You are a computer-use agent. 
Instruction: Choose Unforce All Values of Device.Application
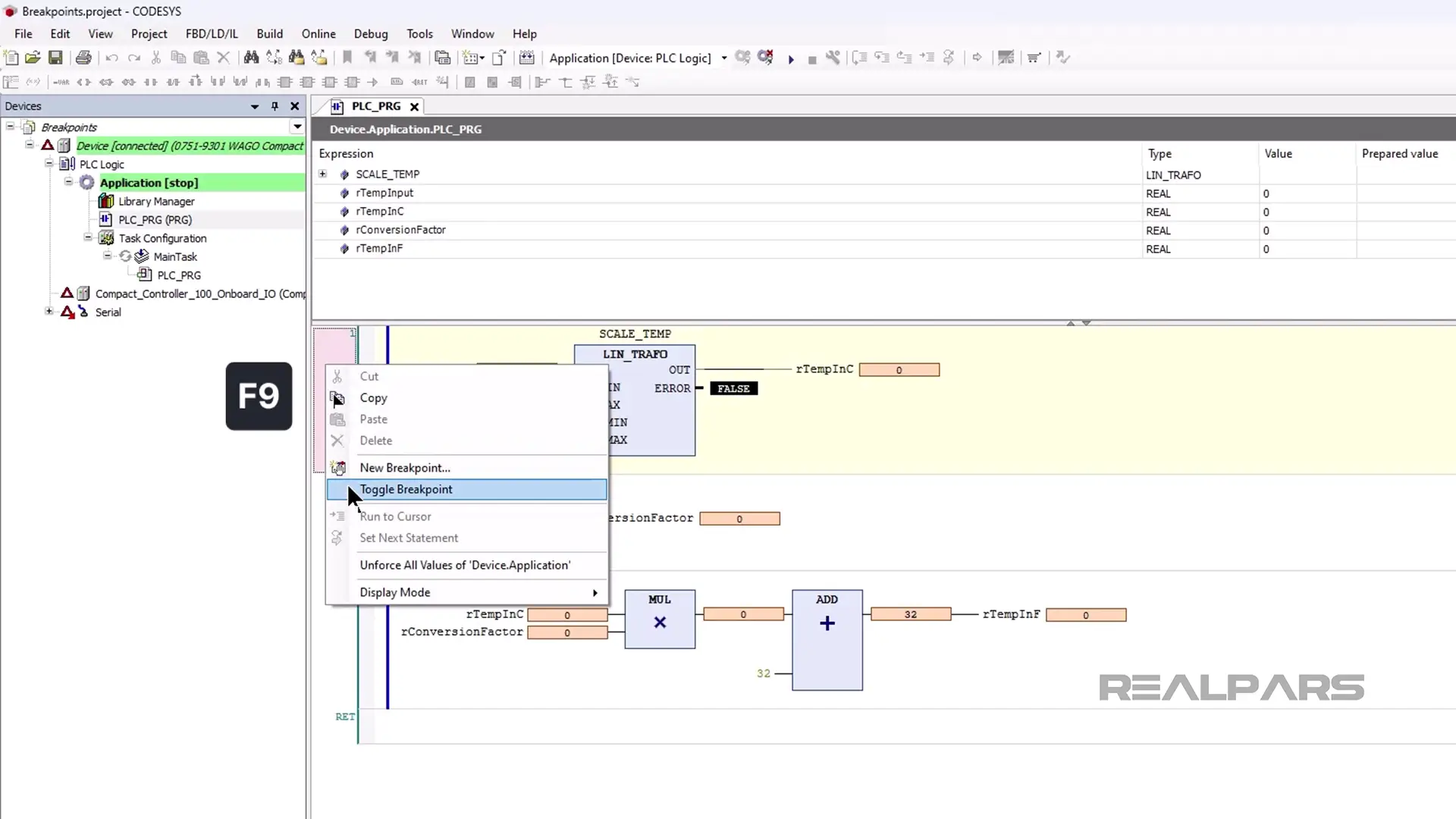(466, 565)
